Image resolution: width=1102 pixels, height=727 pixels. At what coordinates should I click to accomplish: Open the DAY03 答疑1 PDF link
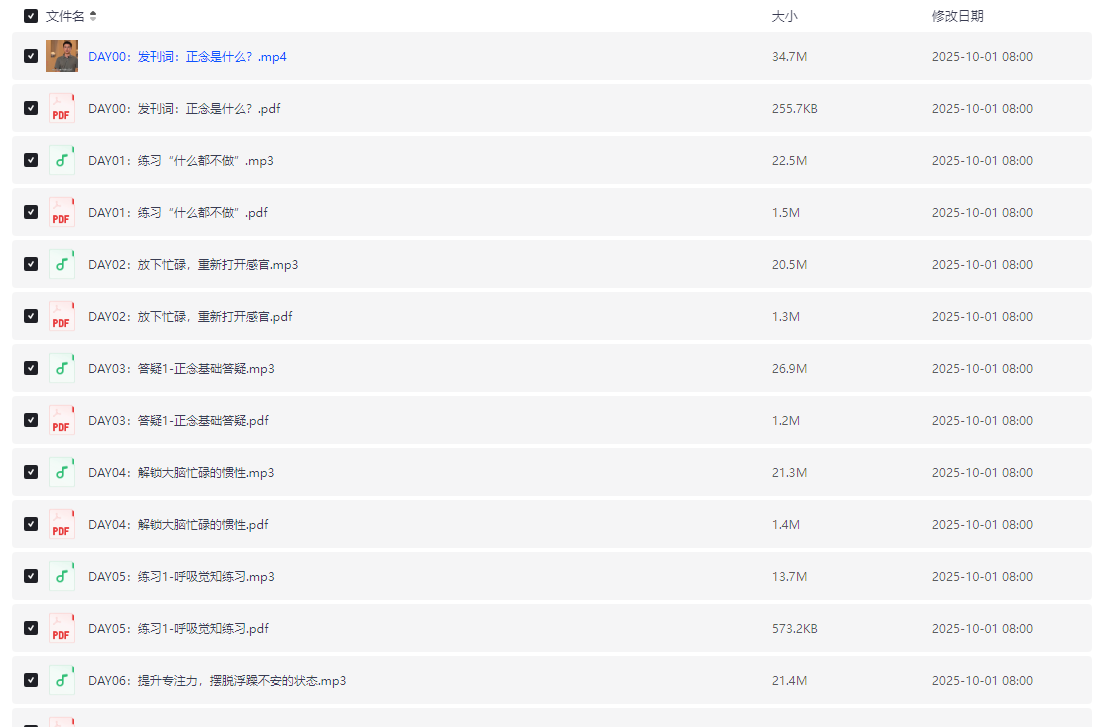click(x=177, y=420)
